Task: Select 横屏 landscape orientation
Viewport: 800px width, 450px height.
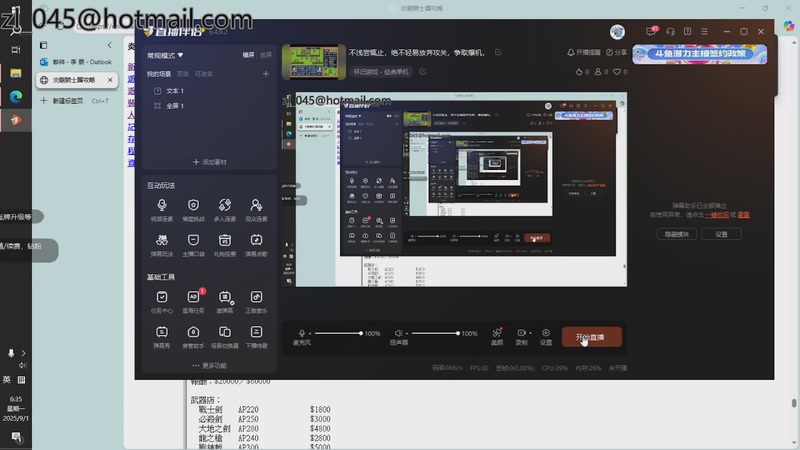Action: [x=248, y=55]
